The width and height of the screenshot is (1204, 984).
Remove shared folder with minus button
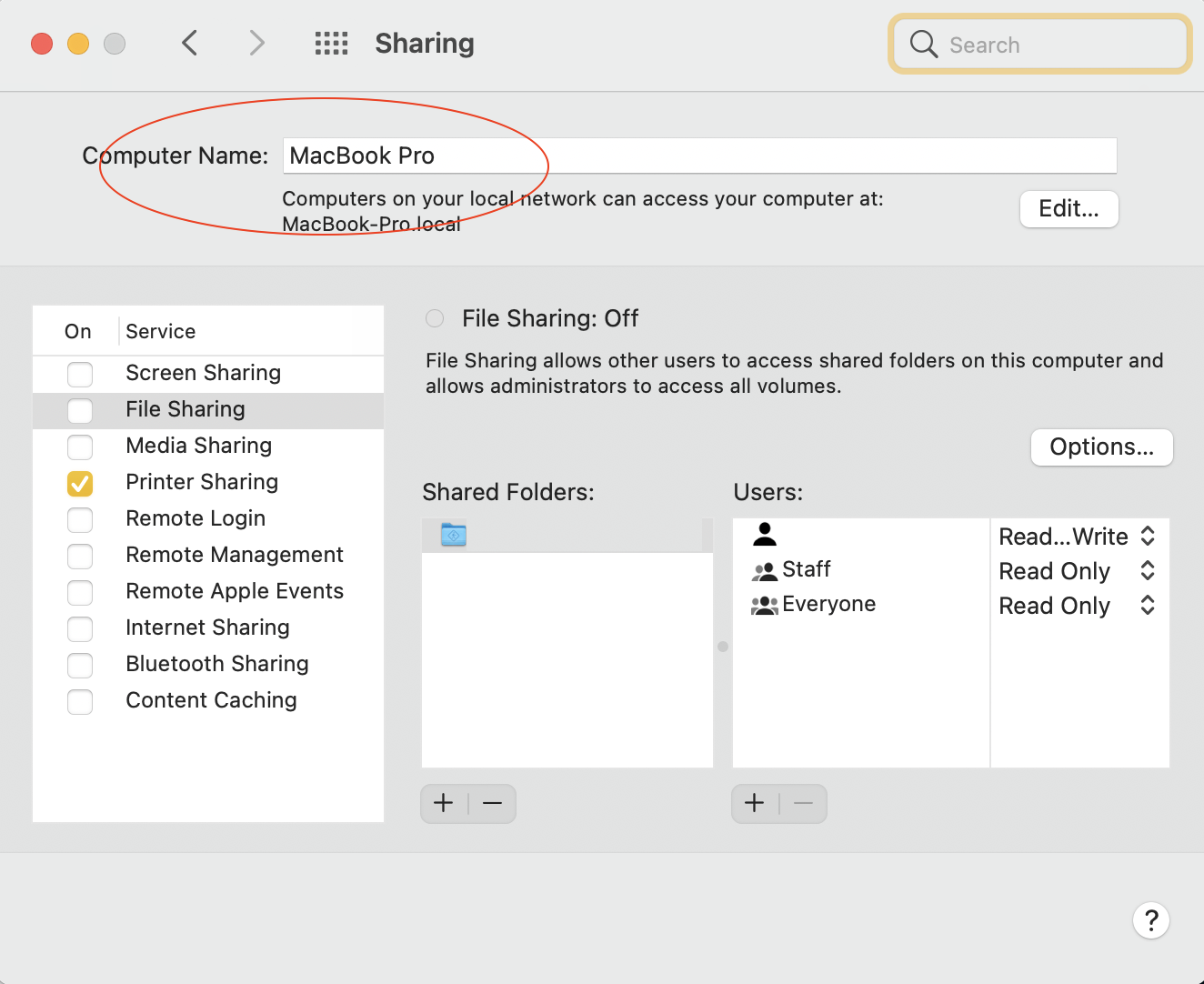tap(493, 804)
